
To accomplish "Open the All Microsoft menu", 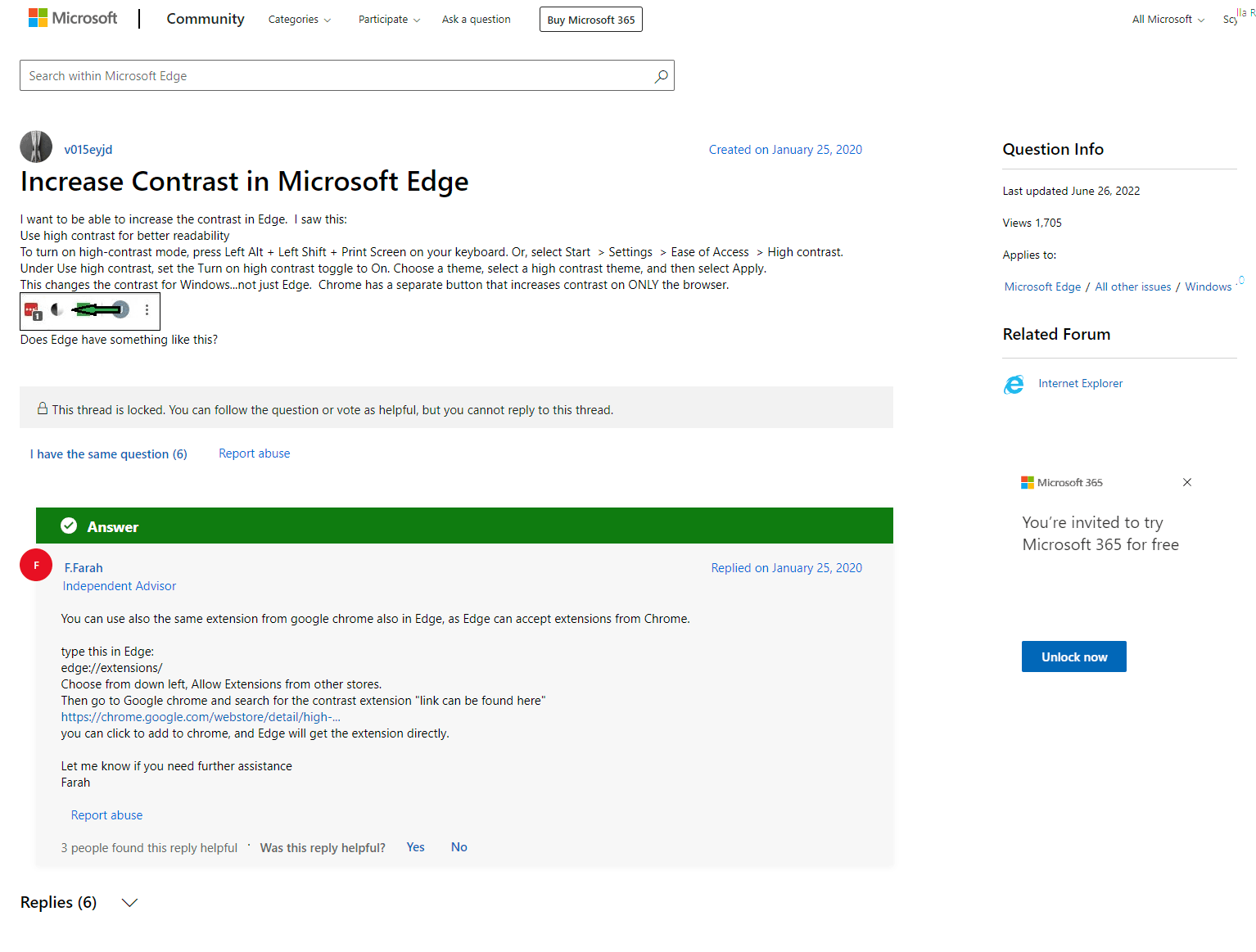I will coord(1168,20).
